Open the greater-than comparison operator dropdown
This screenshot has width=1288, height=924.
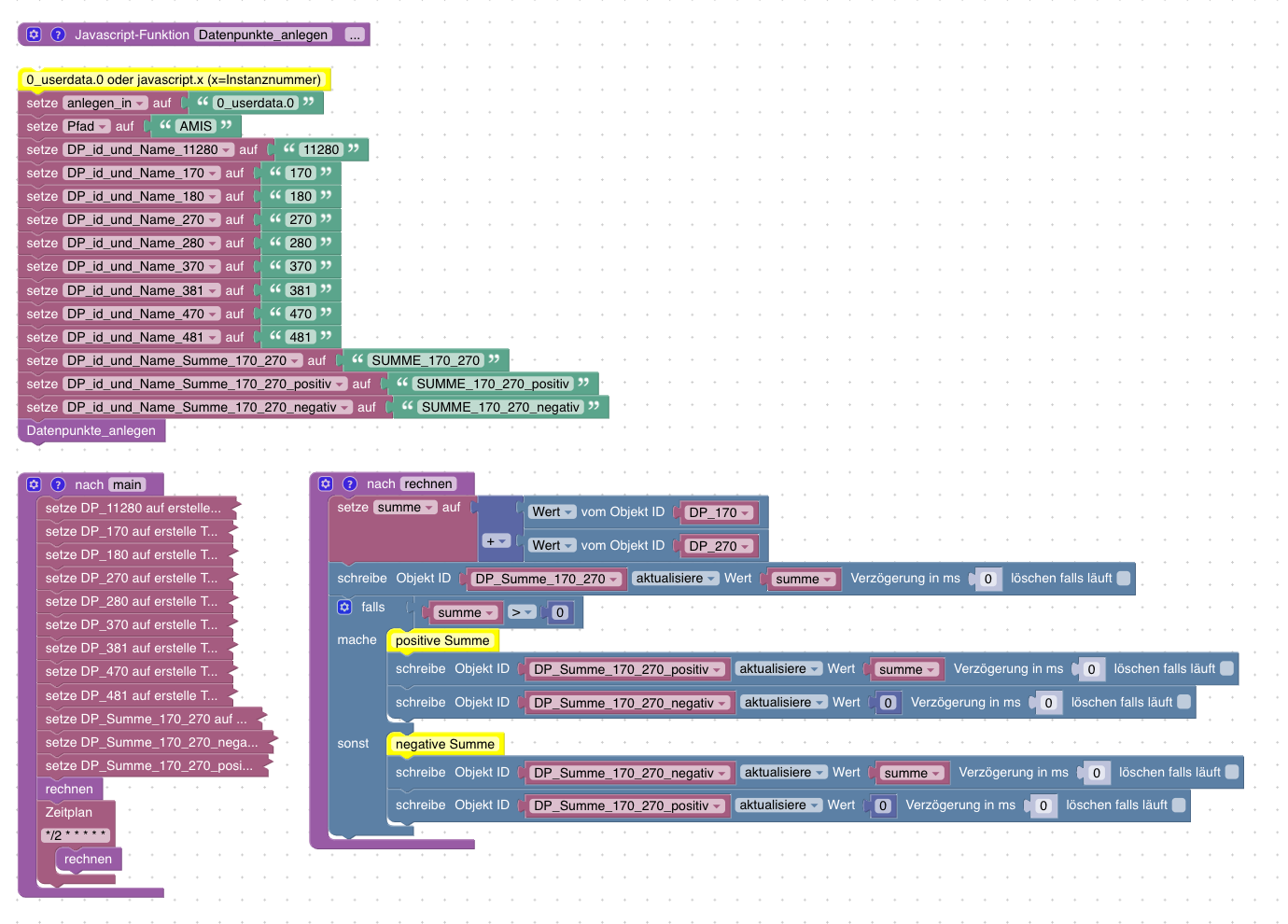click(x=522, y=612)
